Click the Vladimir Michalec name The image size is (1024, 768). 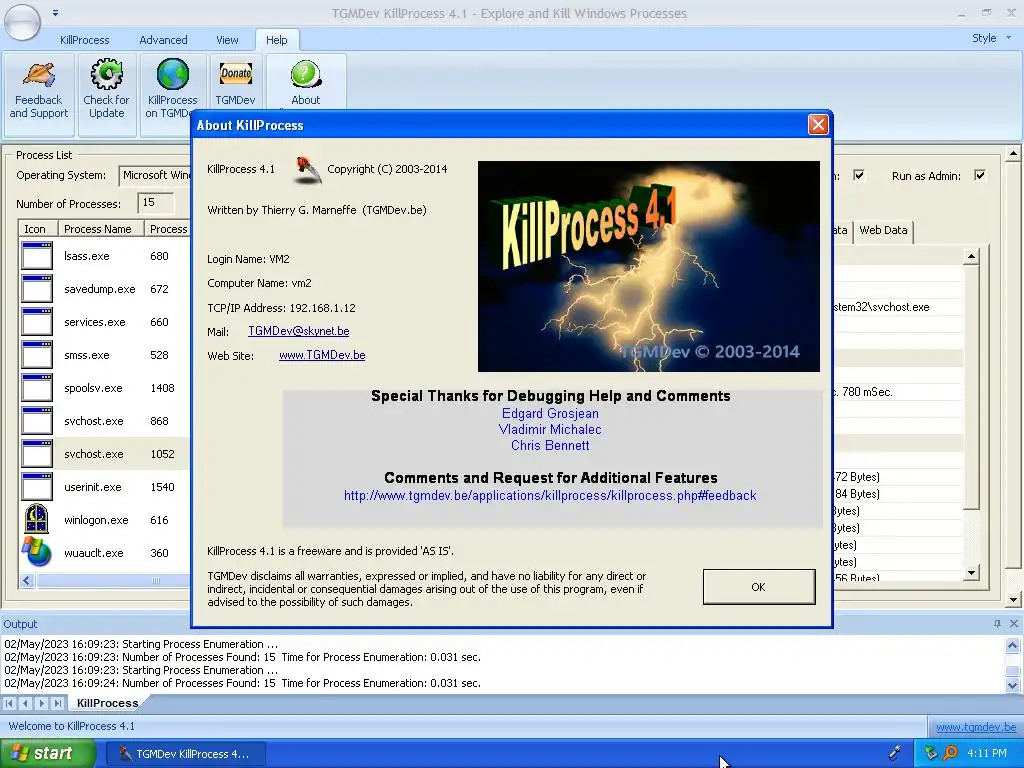tap(550, 430)
